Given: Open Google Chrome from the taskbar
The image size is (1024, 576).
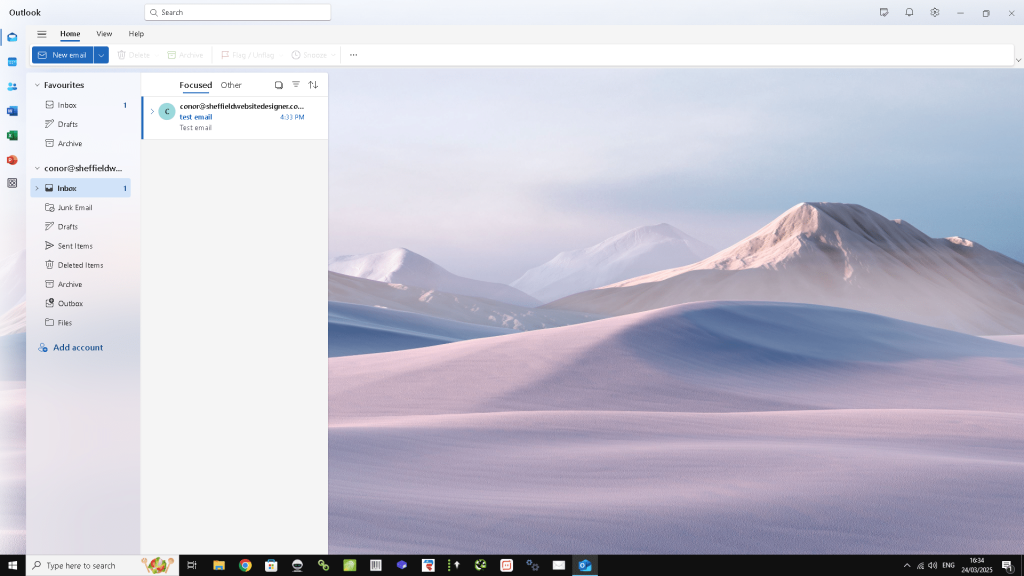Looking at the screenshot, I should click(x=245, y=566).
